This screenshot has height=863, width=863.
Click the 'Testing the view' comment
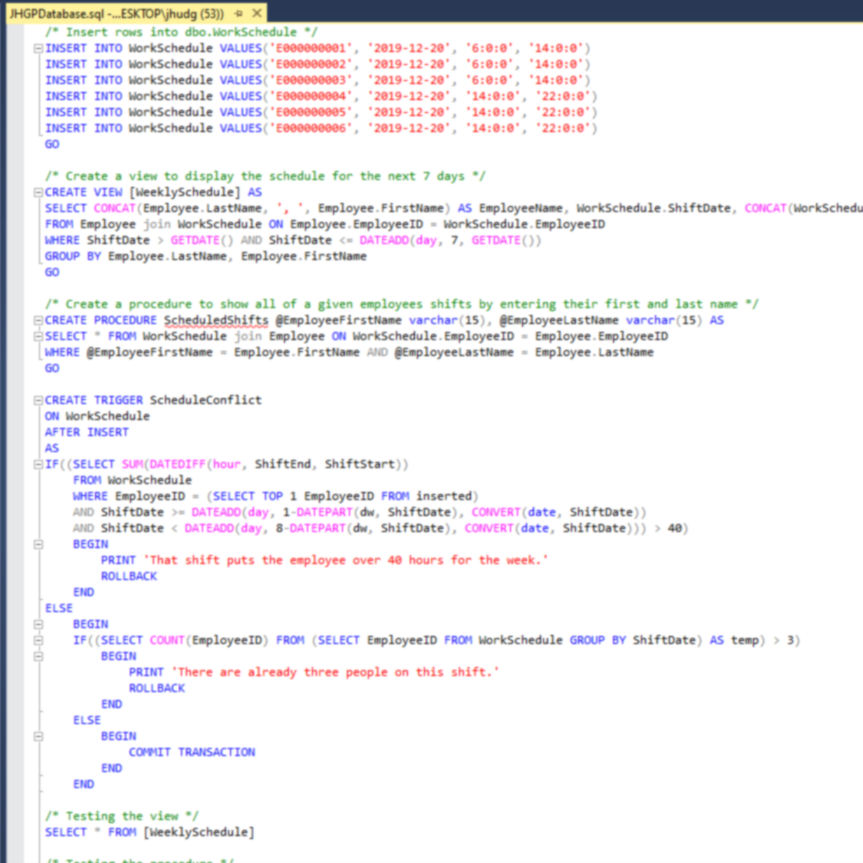pos(122,816)
